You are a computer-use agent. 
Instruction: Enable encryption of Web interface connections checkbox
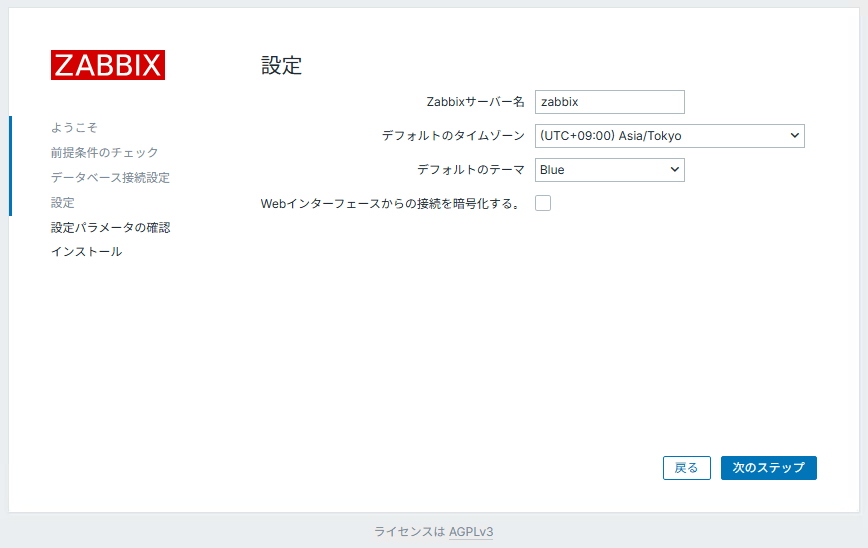[543, 204]
